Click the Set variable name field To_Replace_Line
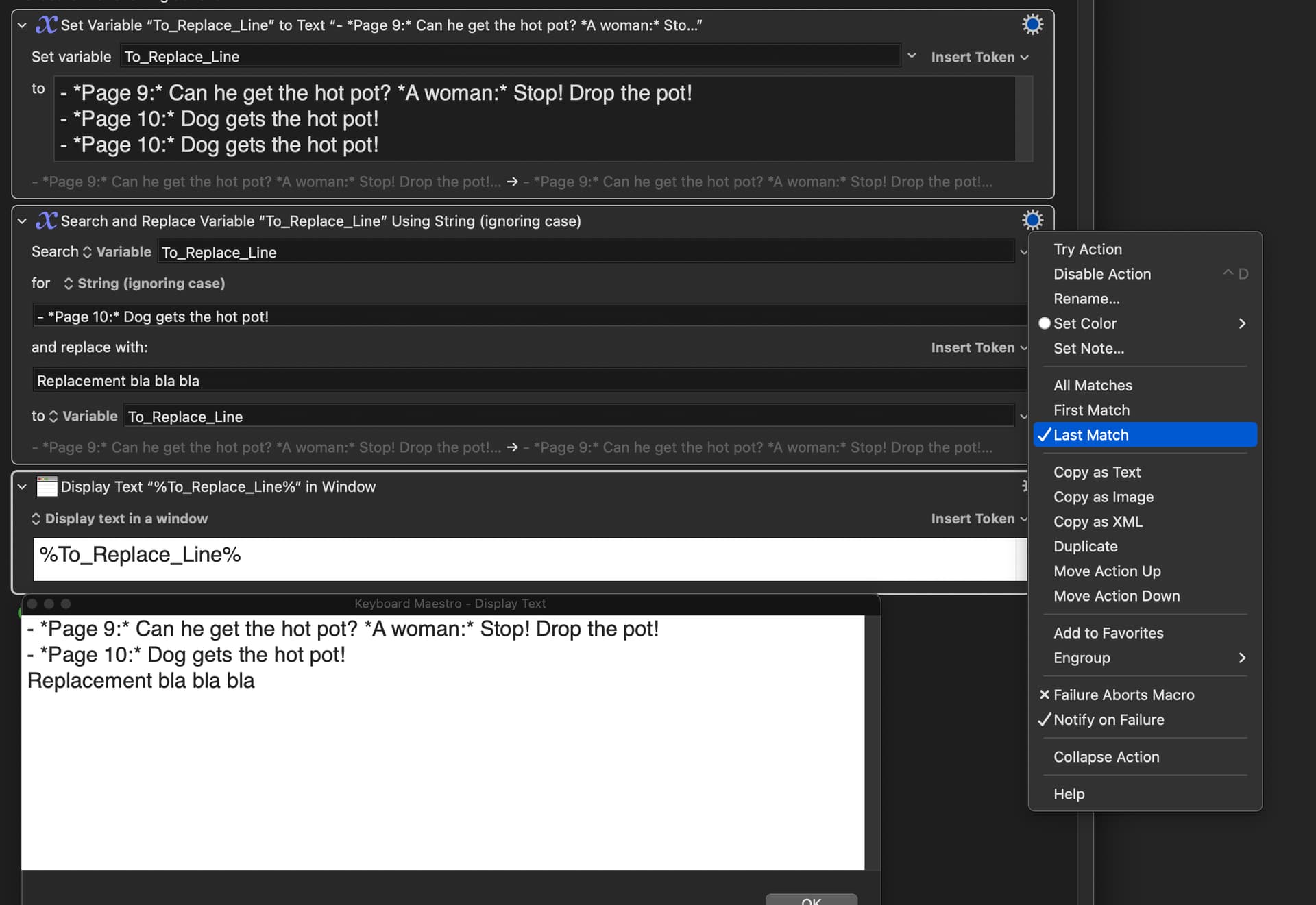 pos(510,56)
